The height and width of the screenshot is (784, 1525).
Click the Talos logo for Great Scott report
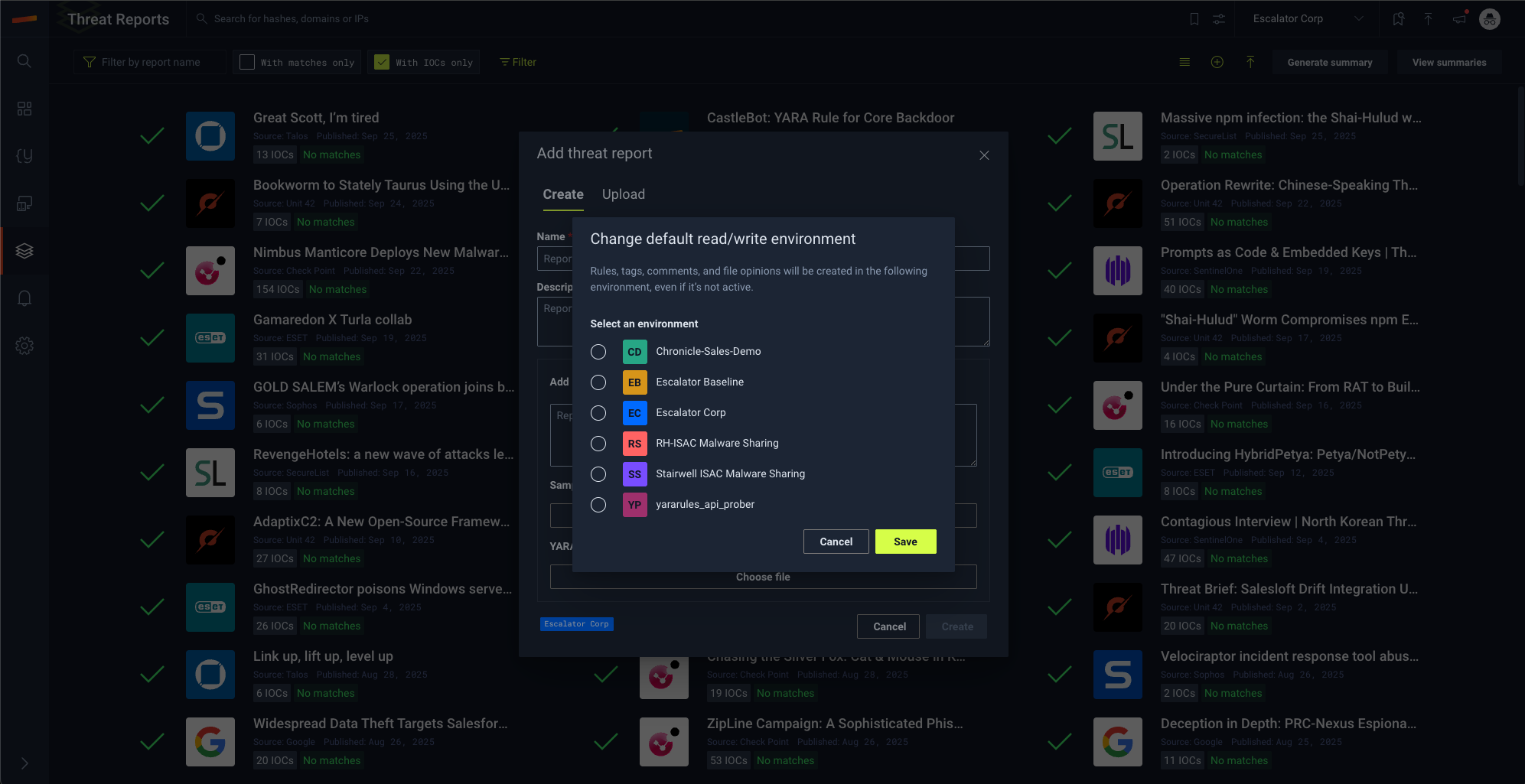210,136
